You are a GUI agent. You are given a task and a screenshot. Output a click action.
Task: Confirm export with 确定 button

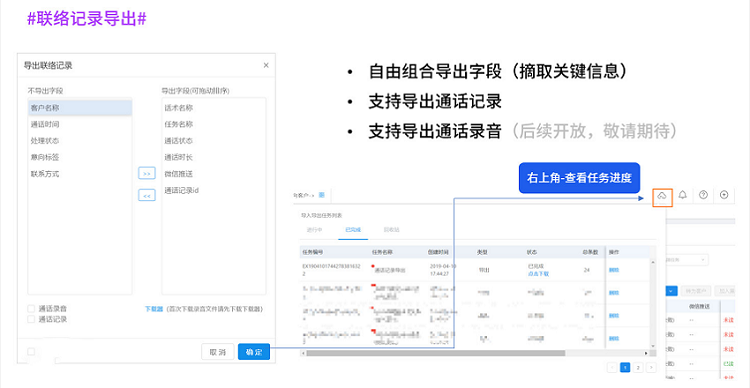[x=254, y=352]
